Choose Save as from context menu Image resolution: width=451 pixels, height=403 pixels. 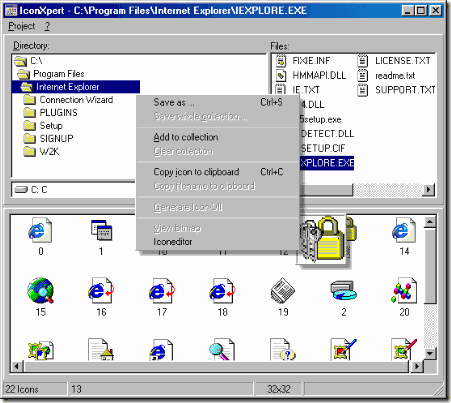click(218, 102)
